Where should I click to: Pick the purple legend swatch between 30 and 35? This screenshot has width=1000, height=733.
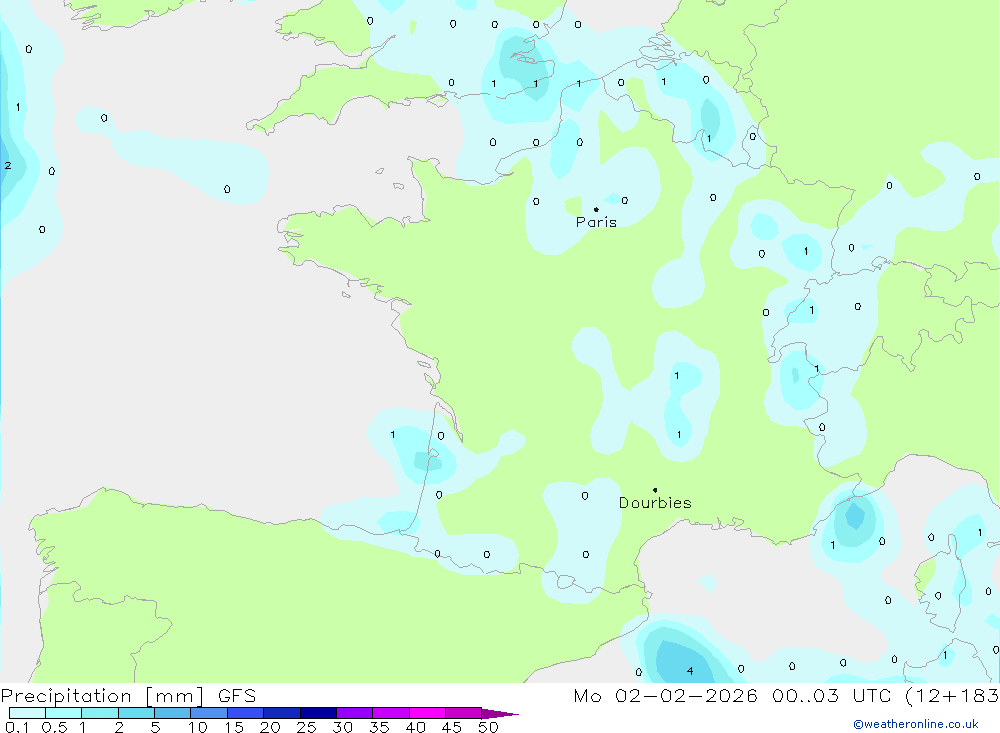coord(355,713)
